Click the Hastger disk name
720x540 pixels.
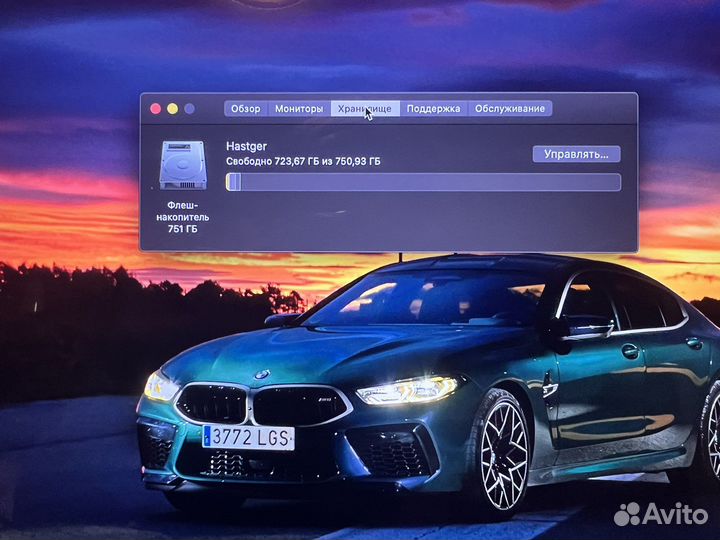coord(245,146)
